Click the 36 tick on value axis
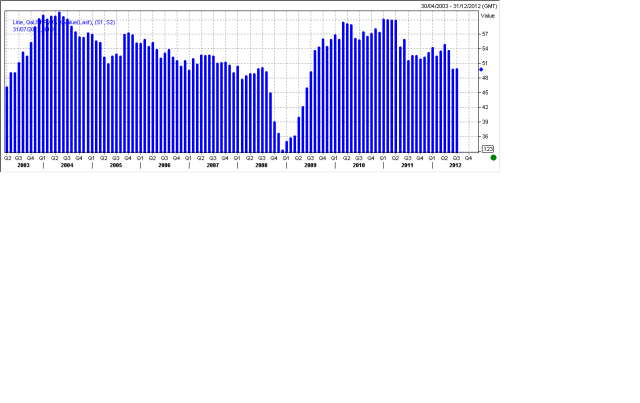The height and width of the screenshot is (403, 640). 485,136
